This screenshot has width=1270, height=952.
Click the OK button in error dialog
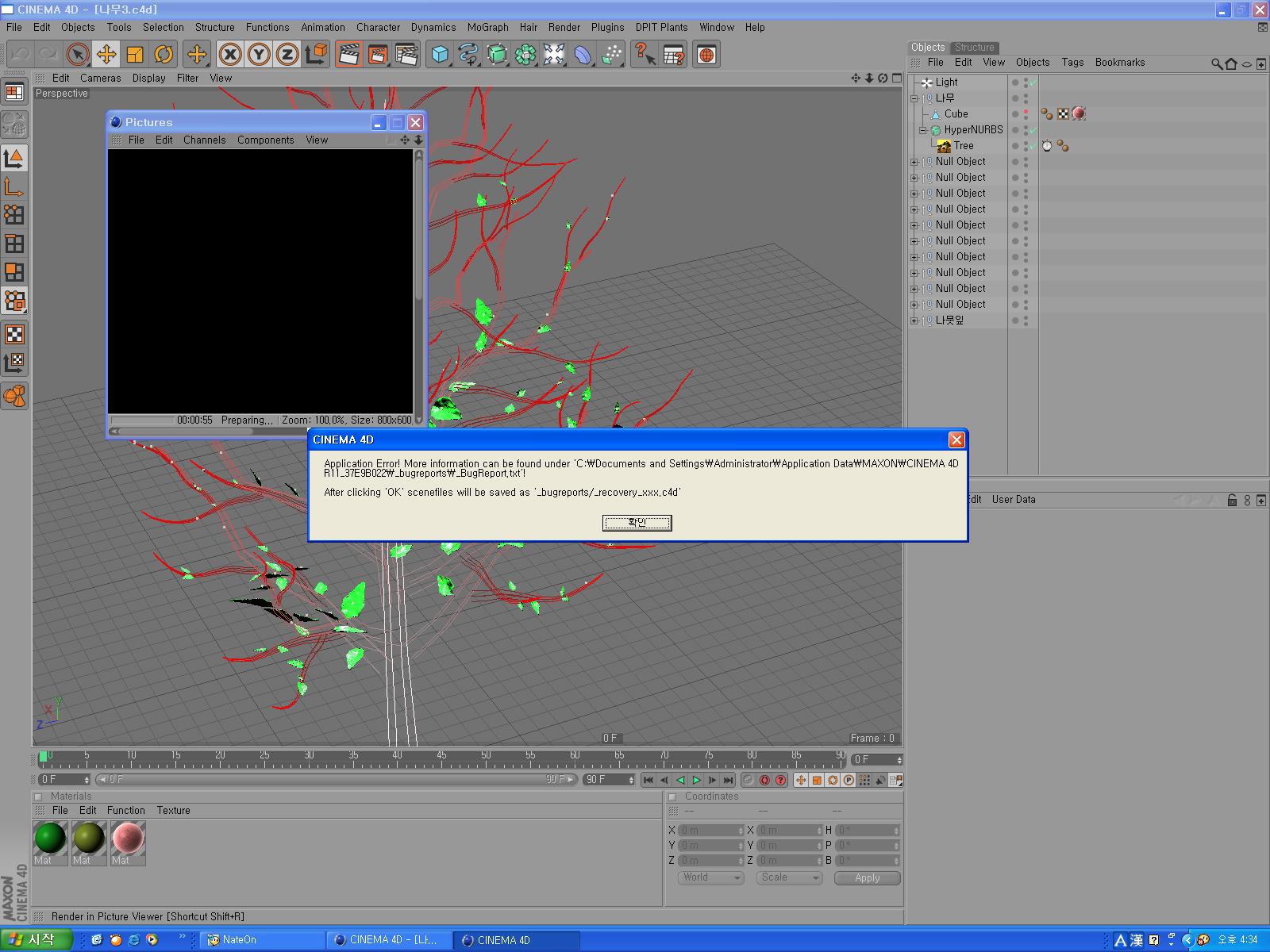(637, 523)
